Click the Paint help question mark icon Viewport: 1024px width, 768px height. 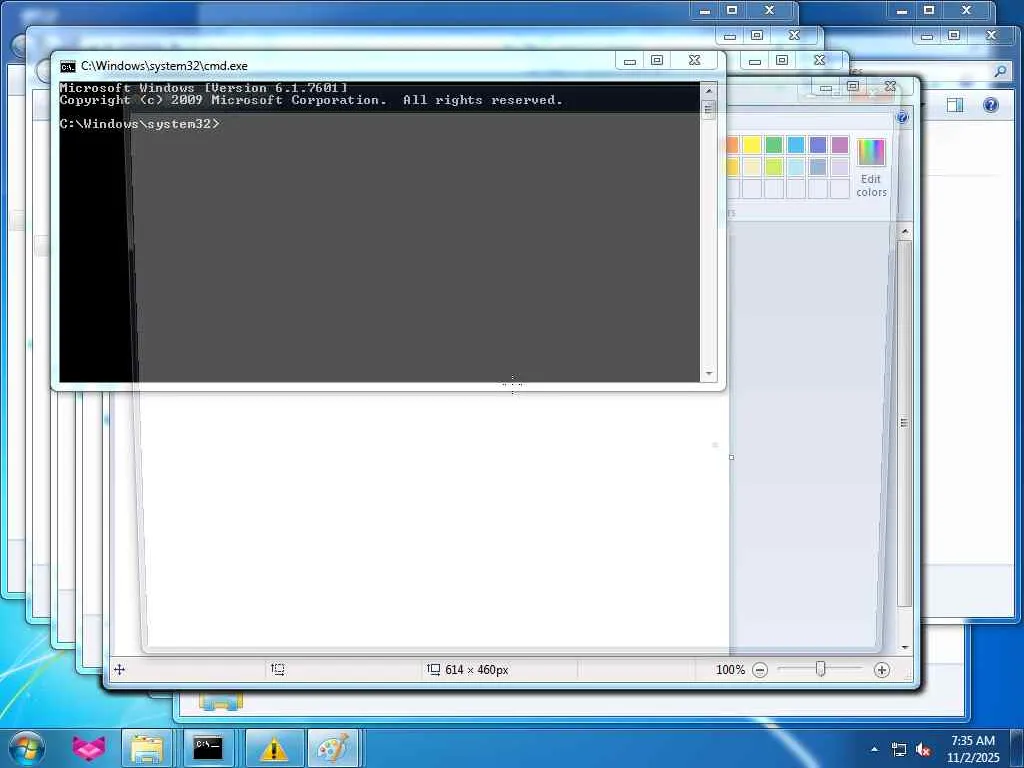(x=902, y=118)
